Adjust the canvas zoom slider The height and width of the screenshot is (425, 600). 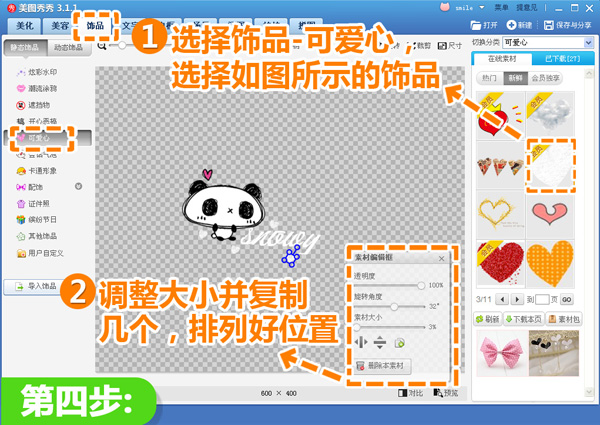122,45
